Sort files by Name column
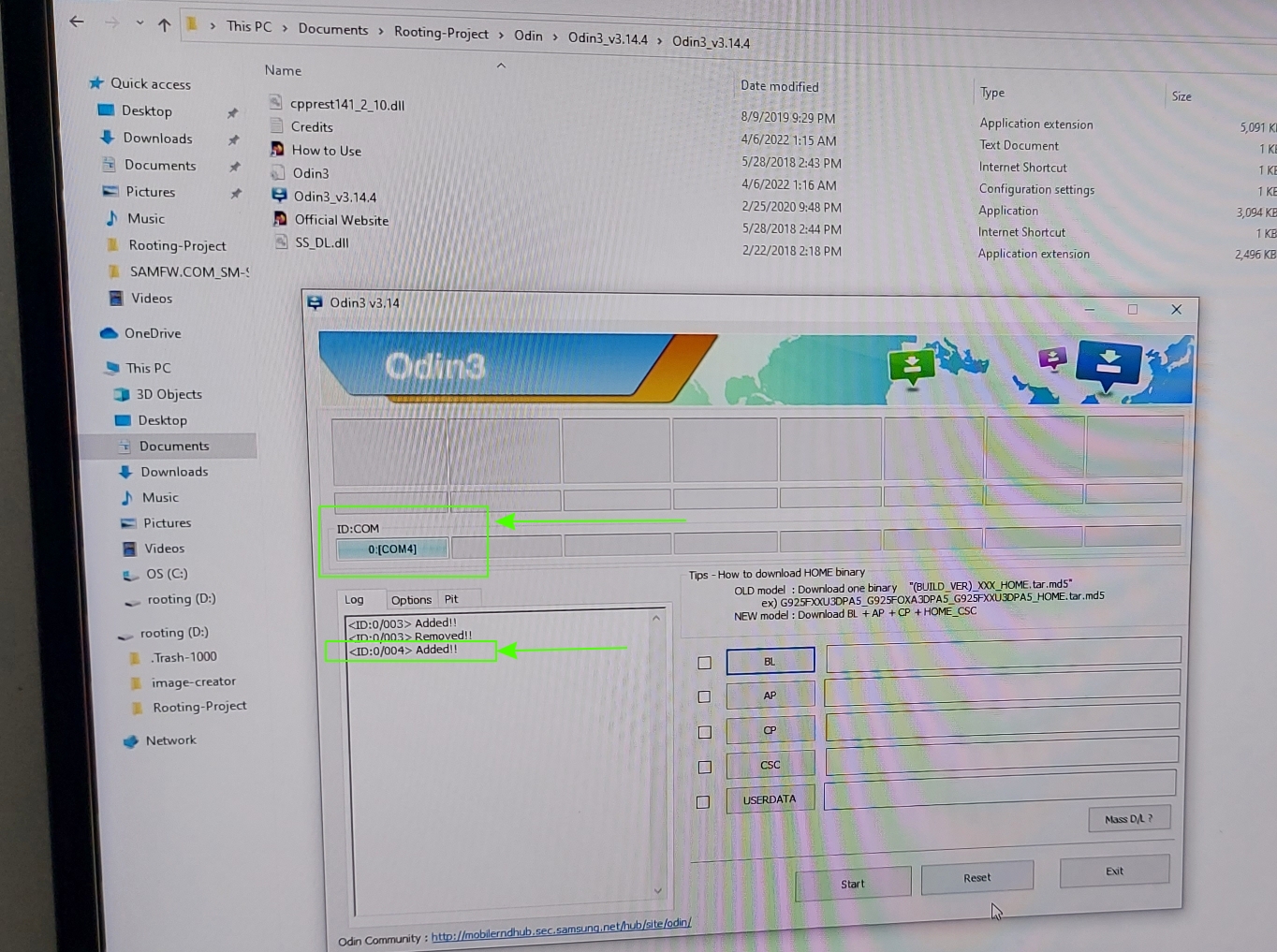1277x952 pixels. pyautogui.click(x=283, y=70)
